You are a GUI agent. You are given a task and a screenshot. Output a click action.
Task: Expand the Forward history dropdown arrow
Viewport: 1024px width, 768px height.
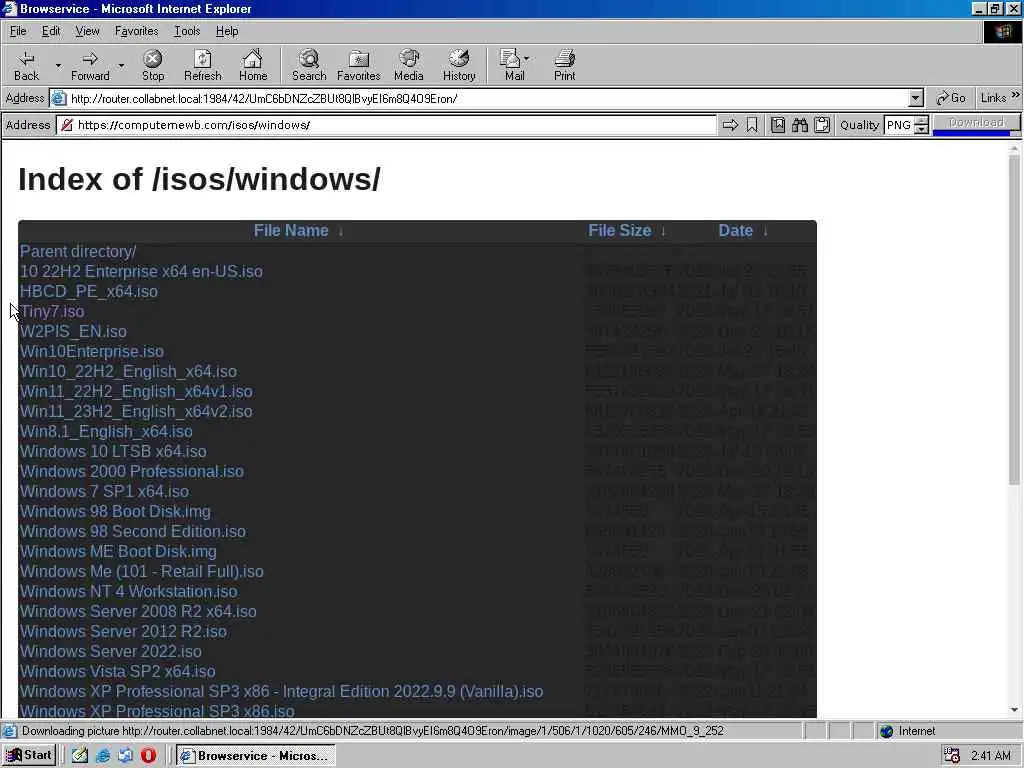(x=121, y=66)
